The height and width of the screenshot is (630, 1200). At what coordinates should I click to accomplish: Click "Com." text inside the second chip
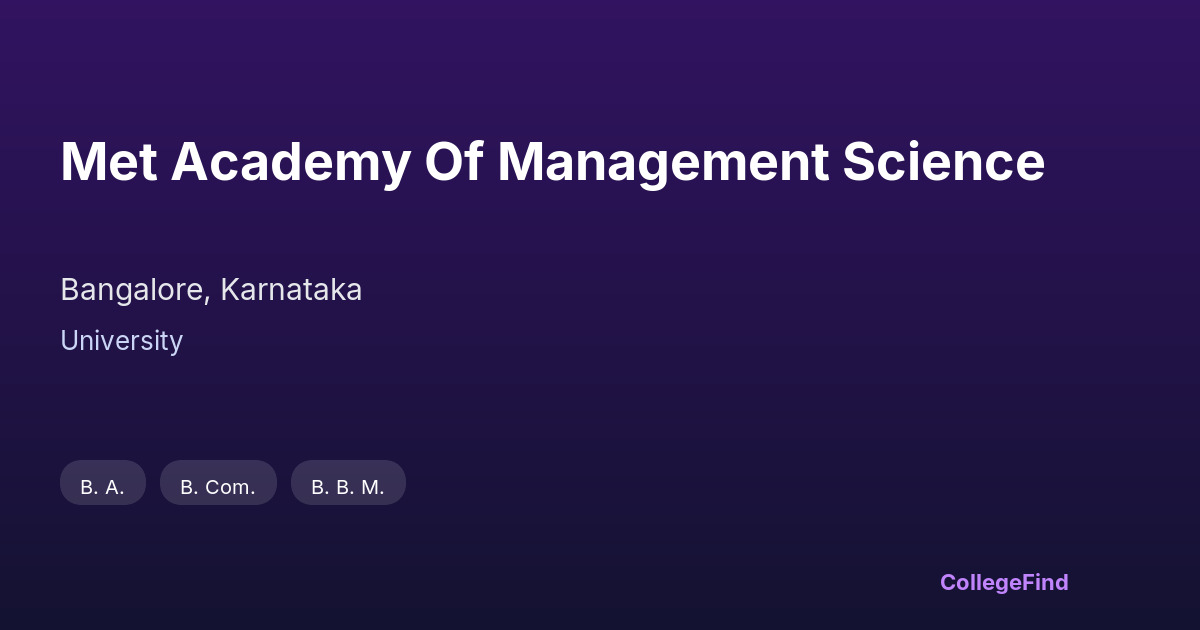point(229,488)
